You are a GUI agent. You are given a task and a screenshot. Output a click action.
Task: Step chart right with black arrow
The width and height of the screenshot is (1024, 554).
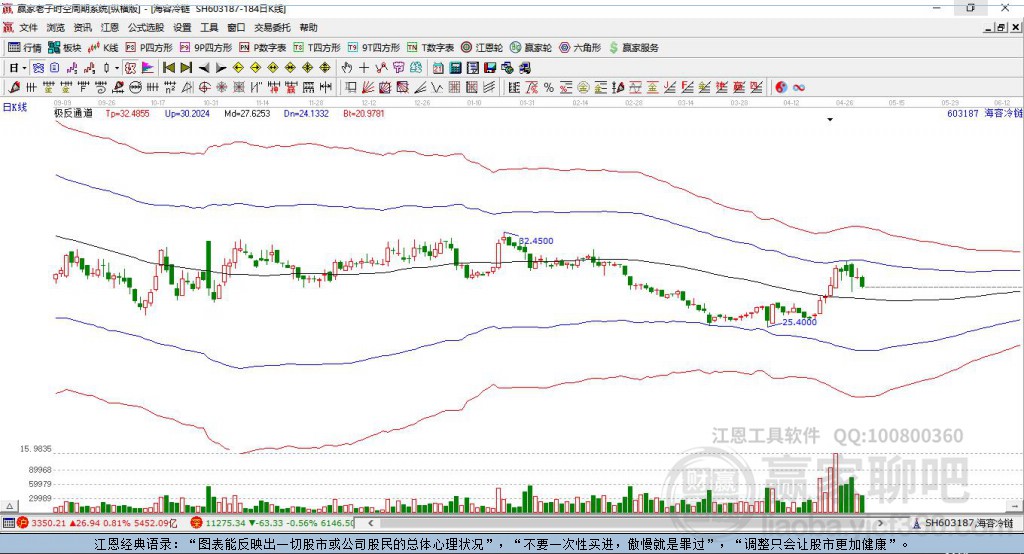(x=221, y=68)
